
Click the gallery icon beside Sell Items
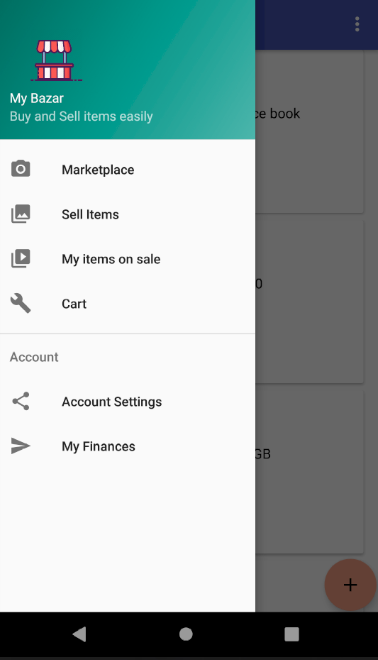(20, 214)
